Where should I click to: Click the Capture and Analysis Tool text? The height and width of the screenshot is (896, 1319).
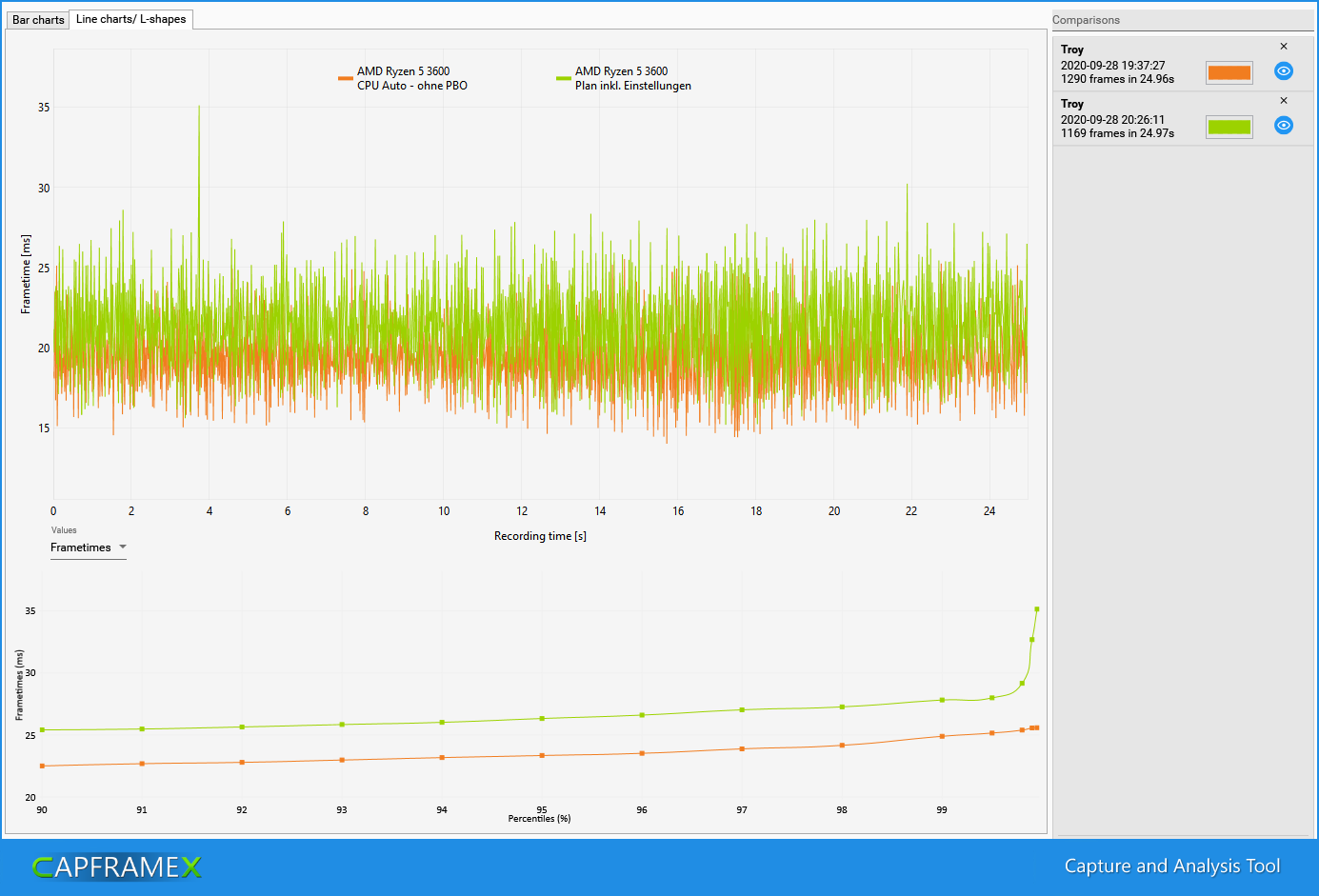[x=1172, y=866]
